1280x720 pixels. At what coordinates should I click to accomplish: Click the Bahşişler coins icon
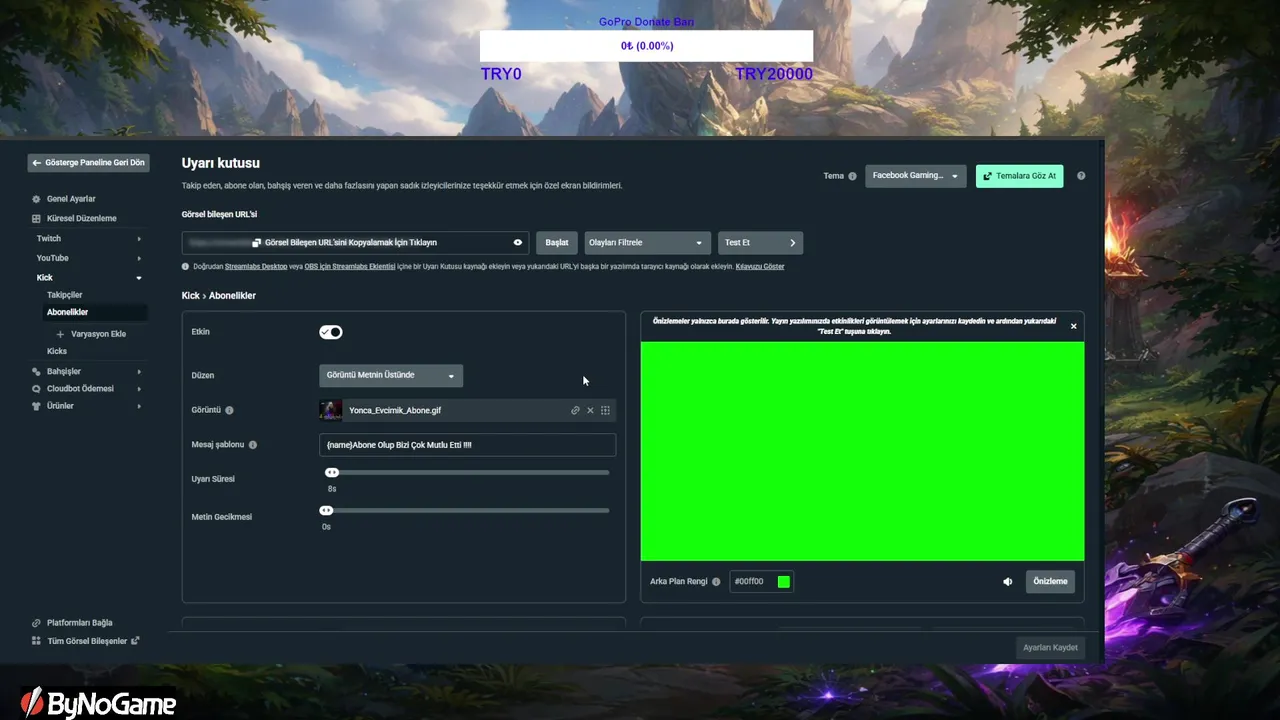pyautogui.click(x=36, y=371)
